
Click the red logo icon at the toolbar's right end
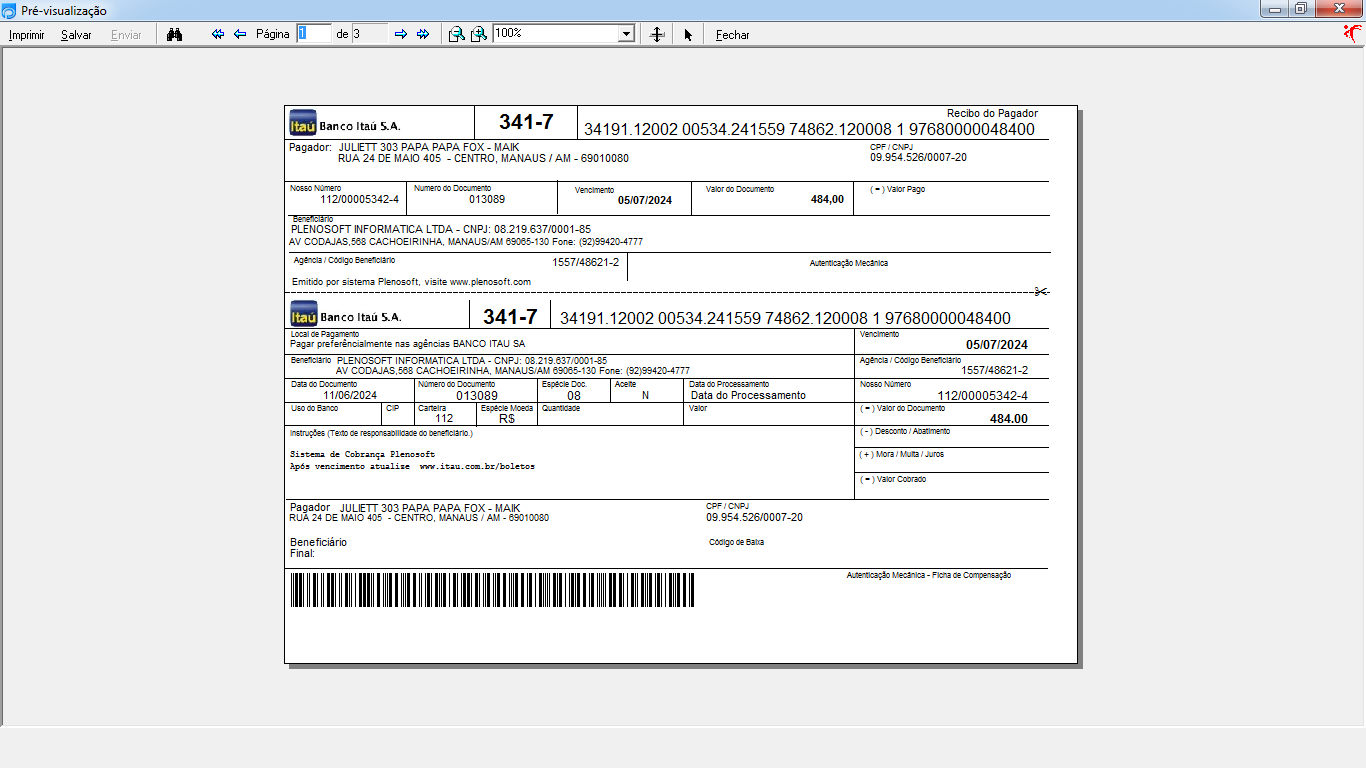tap(1352, 34)
